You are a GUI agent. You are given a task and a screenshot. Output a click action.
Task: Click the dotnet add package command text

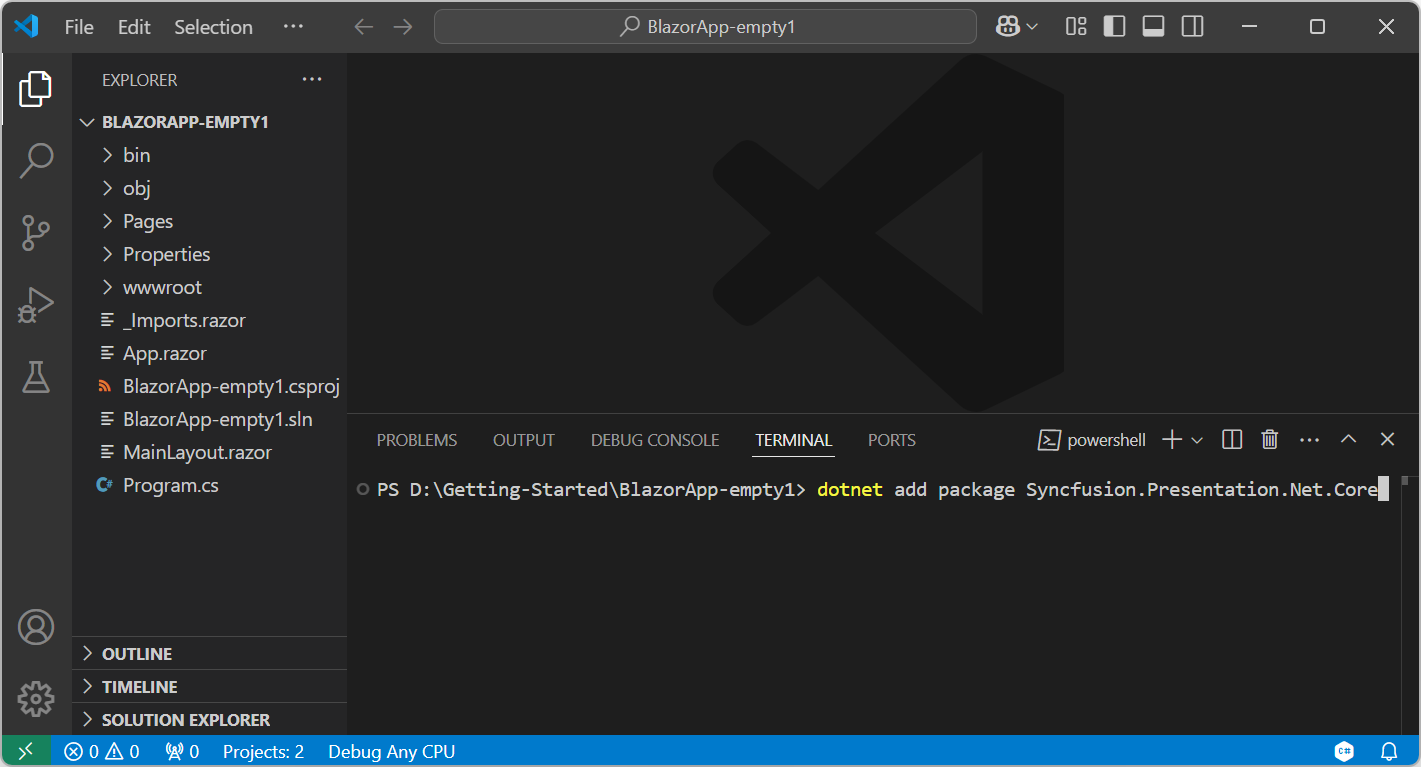coord(1097,490)
